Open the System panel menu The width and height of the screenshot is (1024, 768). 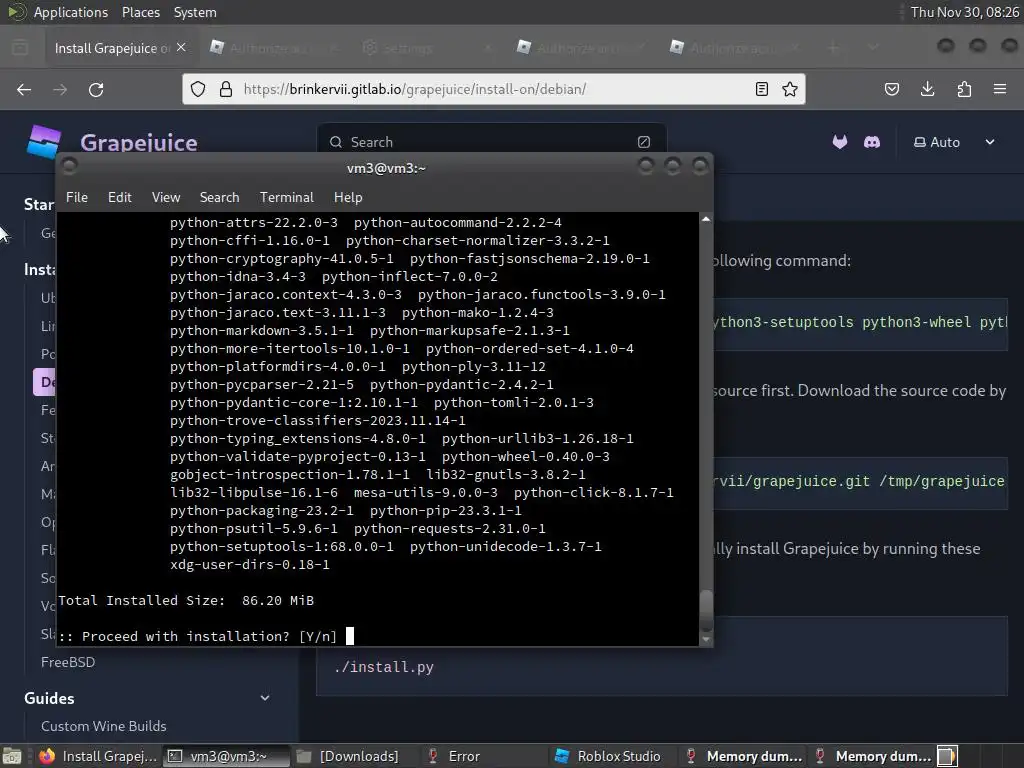(x=195, y=12)
